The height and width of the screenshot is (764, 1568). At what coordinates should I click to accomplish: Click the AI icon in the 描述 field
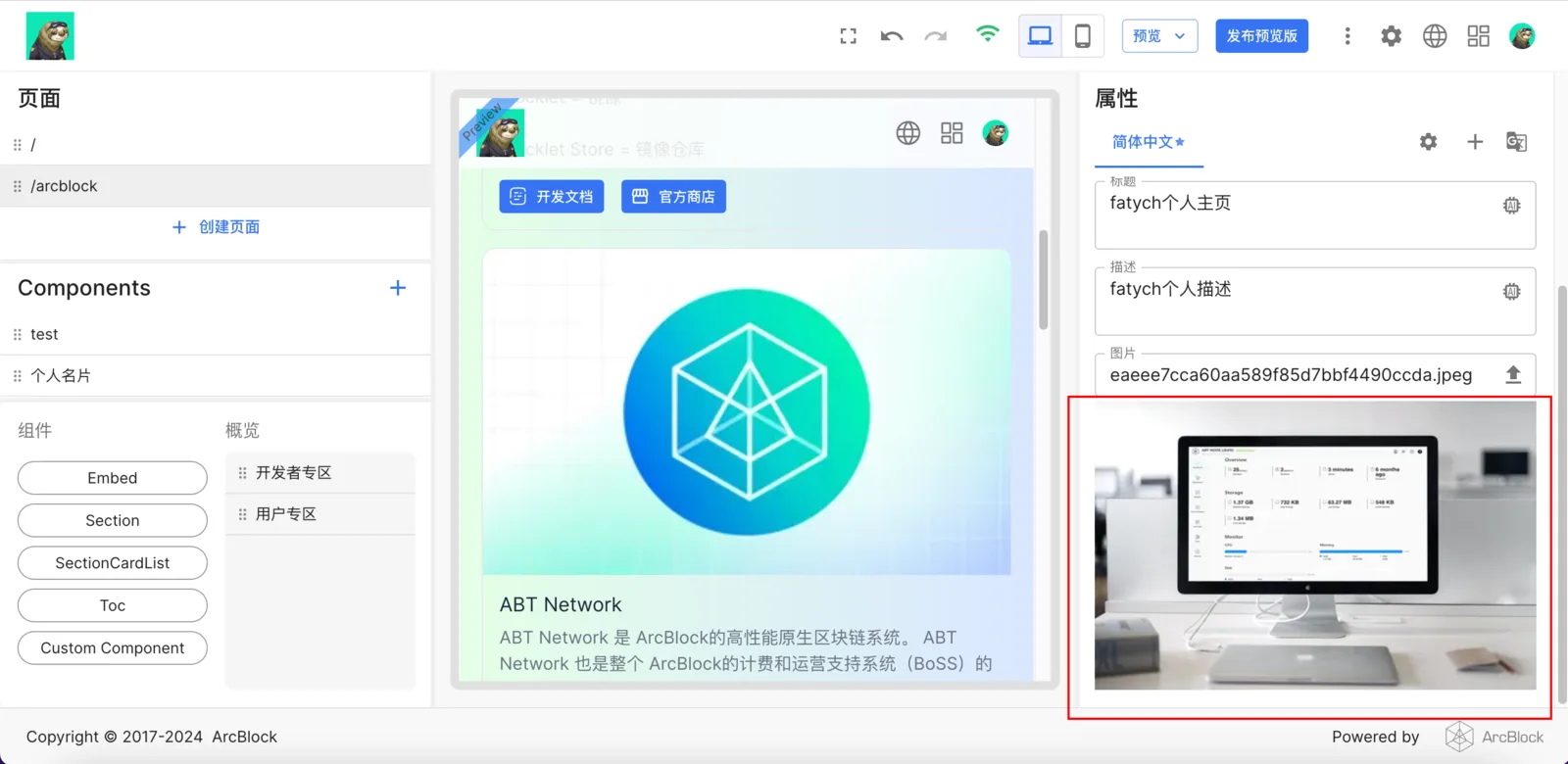pyautogui.click(x=1512, y=292)
